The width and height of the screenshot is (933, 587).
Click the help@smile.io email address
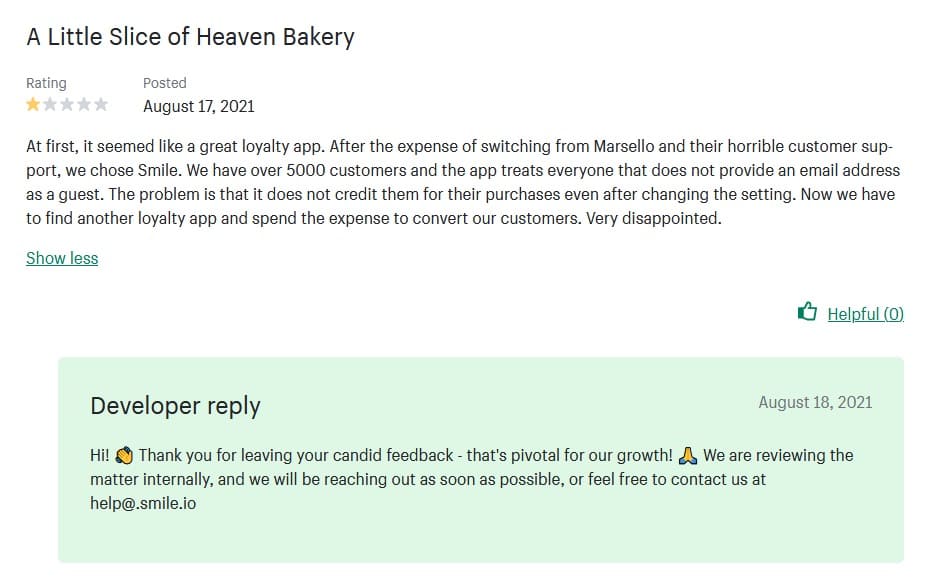(x=143, y=503)
